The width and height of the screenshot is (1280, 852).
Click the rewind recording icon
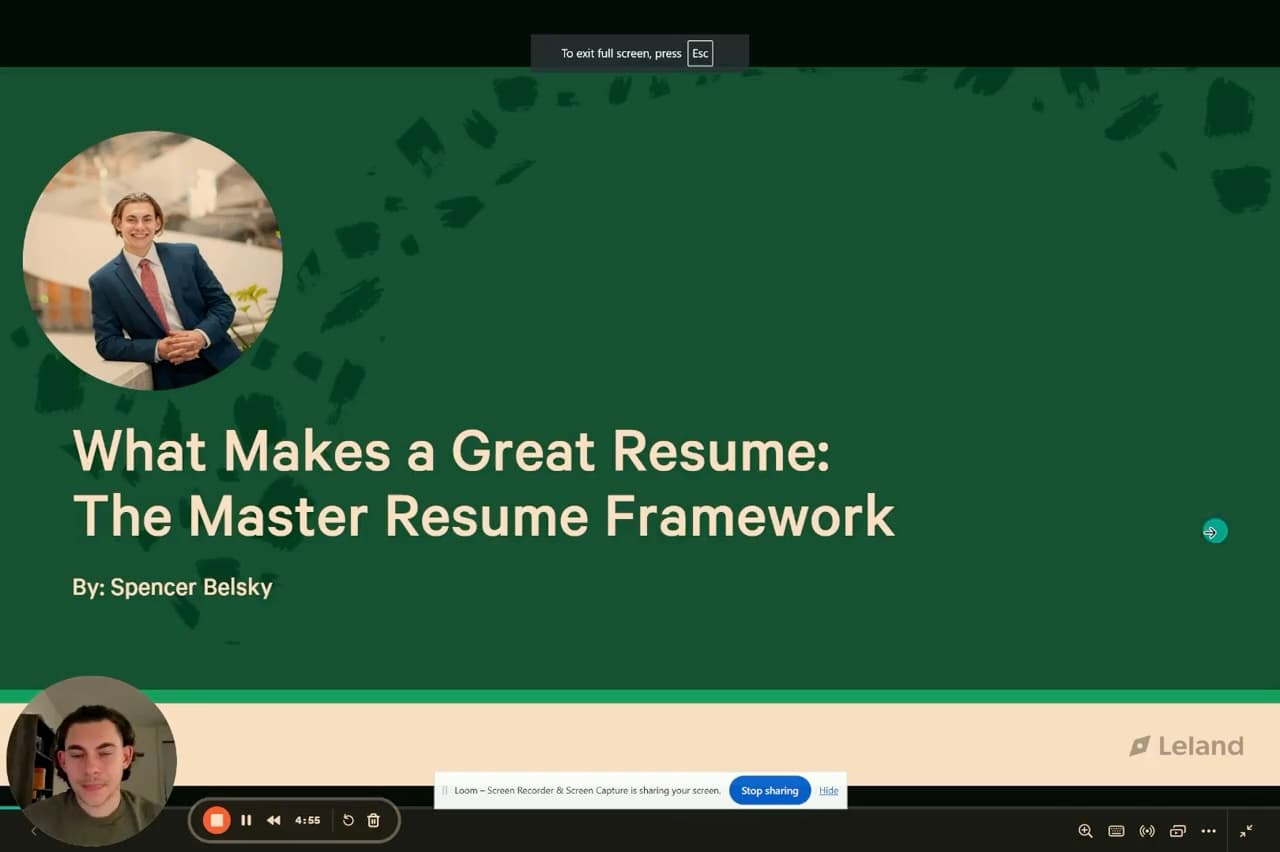(x=273, y=820)
